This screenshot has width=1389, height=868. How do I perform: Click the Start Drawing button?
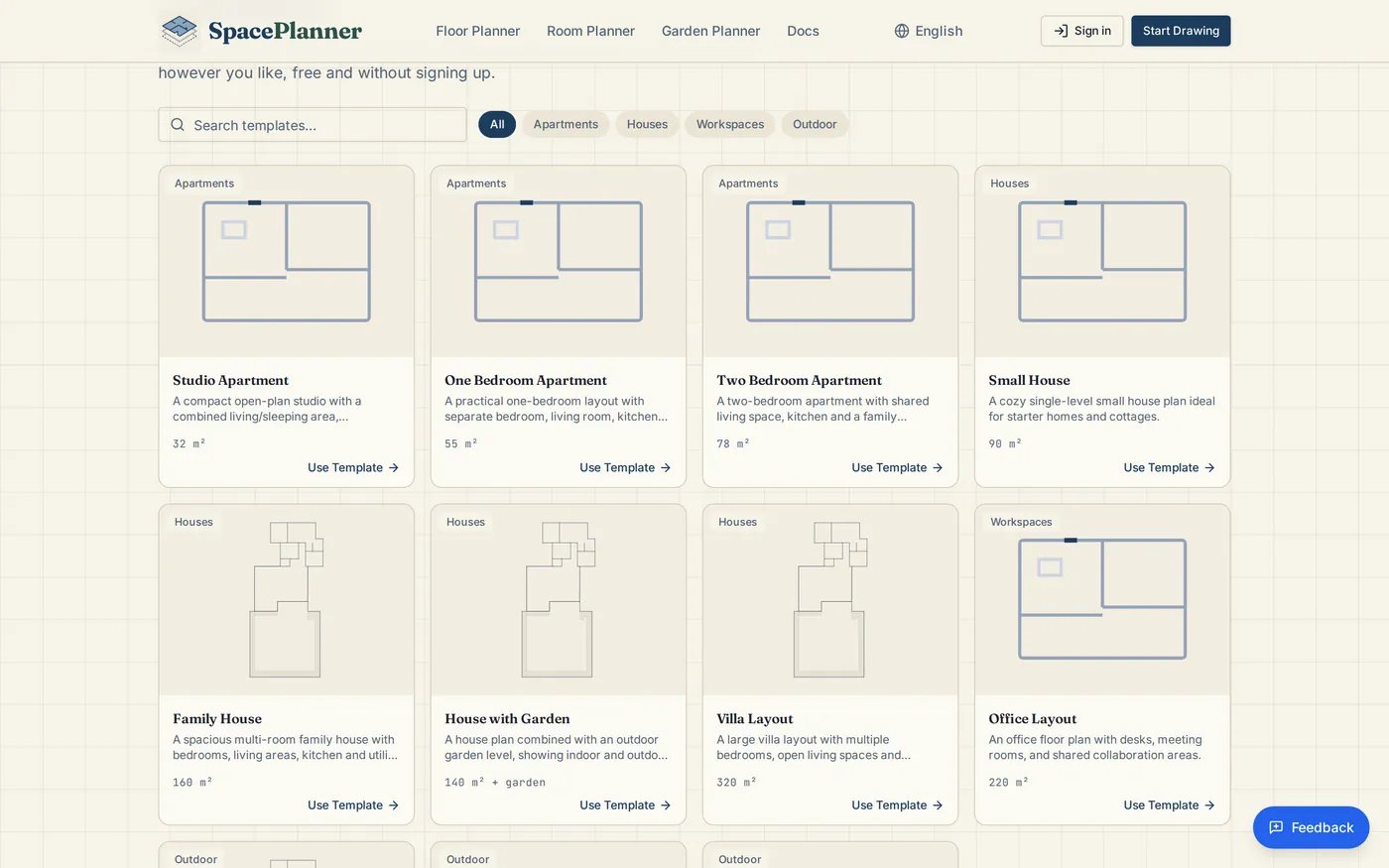click(x=1181, y=31)
